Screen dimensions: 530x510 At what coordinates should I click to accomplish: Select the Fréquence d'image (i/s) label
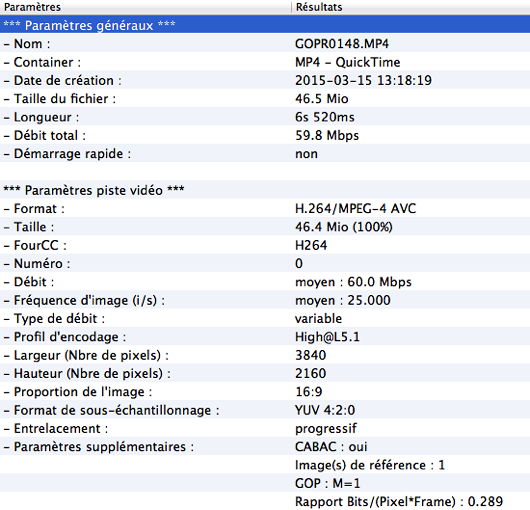(84, 300)
